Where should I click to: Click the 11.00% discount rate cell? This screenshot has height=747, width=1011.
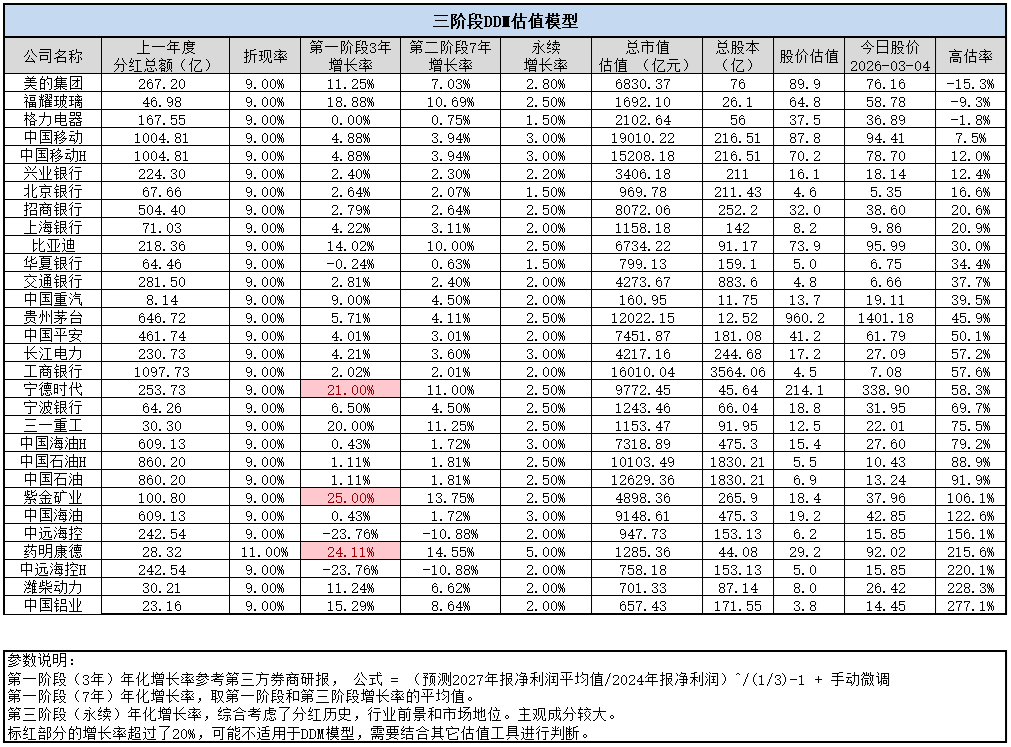[x=264, y=552]
